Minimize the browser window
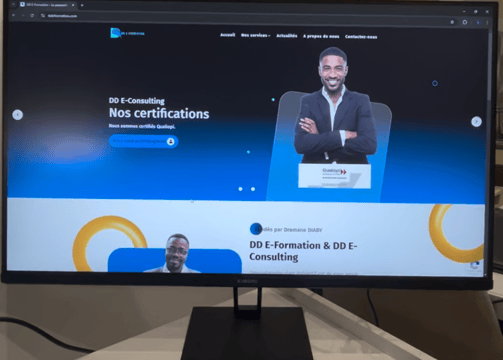Screen dimensions: 503x360 point(464,11)
